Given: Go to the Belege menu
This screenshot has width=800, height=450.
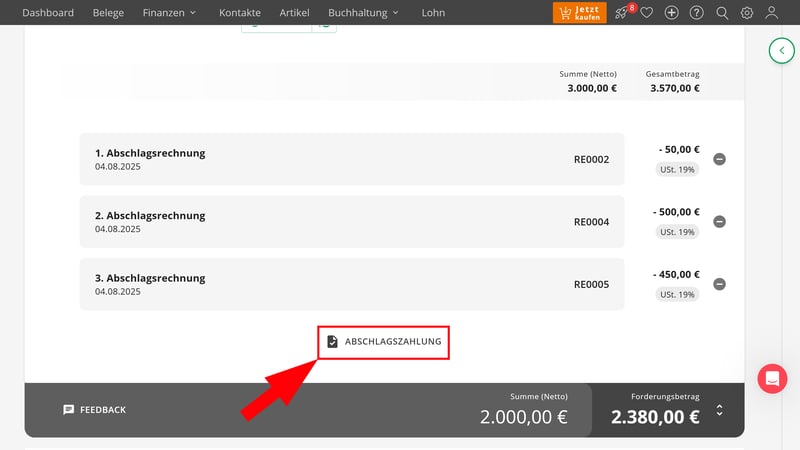Looking at the screenshot, I should click(x=108, y=13).
